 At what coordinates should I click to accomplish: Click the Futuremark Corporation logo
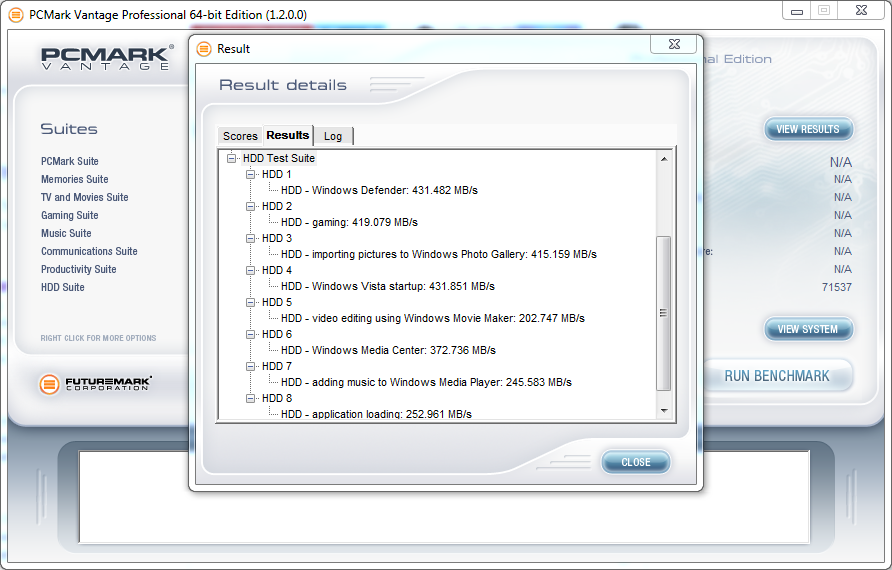pos(96,384)
